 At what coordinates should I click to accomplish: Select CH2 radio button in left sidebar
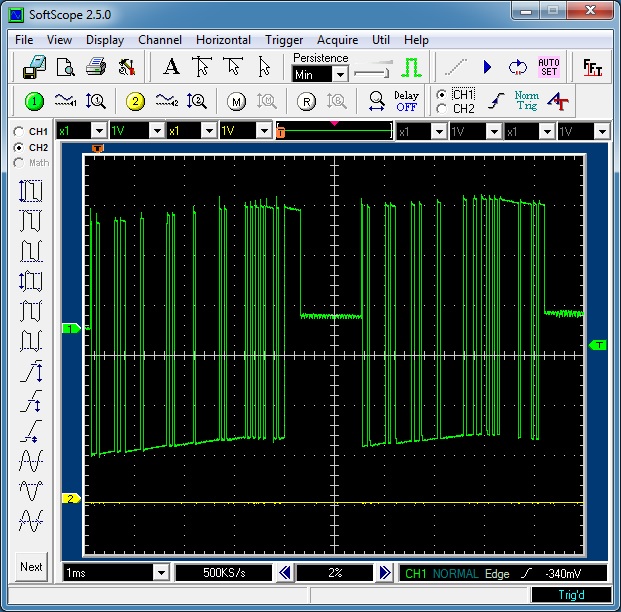pyautogui.click(x=18, y=147)
